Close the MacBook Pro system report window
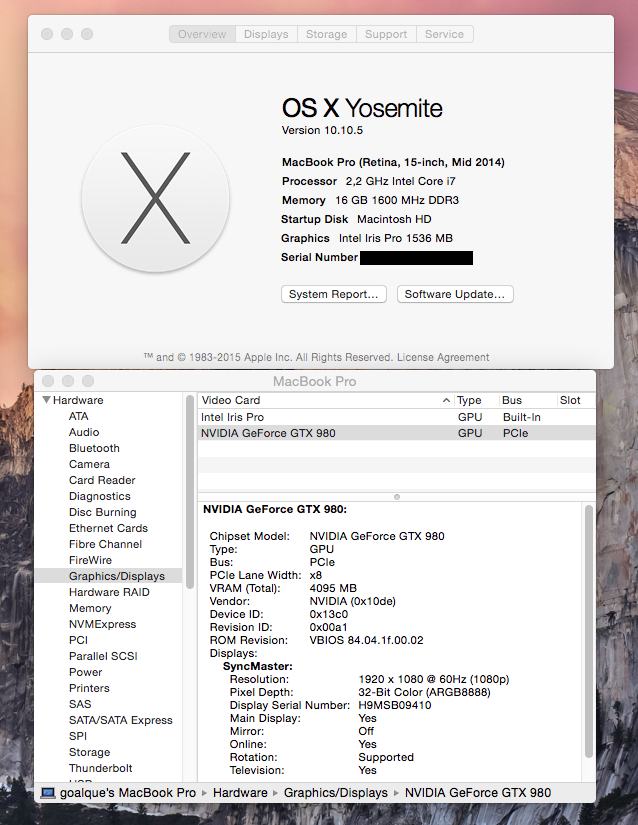Image resolution: width=638 pixels, height=825 pixels. [x=48, y=381]
